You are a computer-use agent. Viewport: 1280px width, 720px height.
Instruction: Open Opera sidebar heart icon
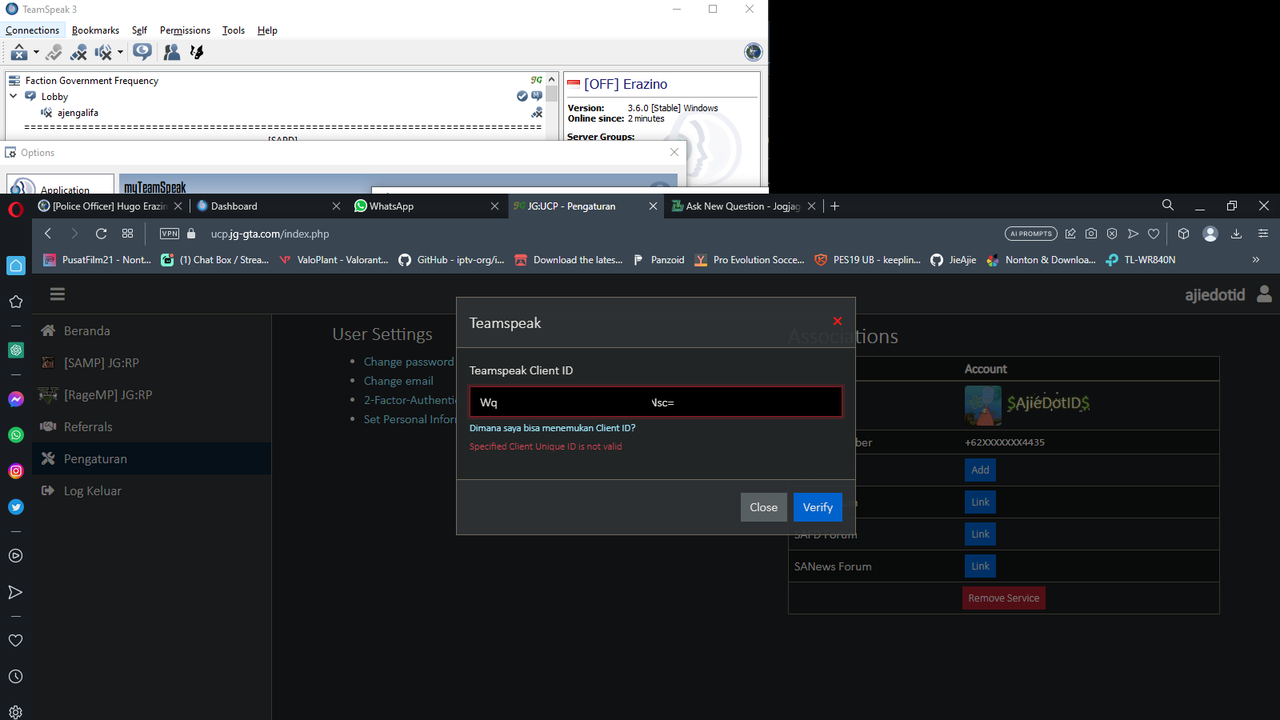pos(16,641)
